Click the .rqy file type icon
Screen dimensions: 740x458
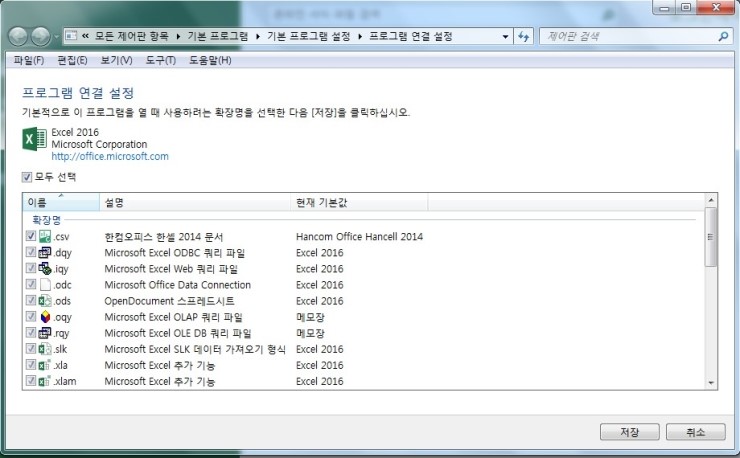[x=45, y=333]
